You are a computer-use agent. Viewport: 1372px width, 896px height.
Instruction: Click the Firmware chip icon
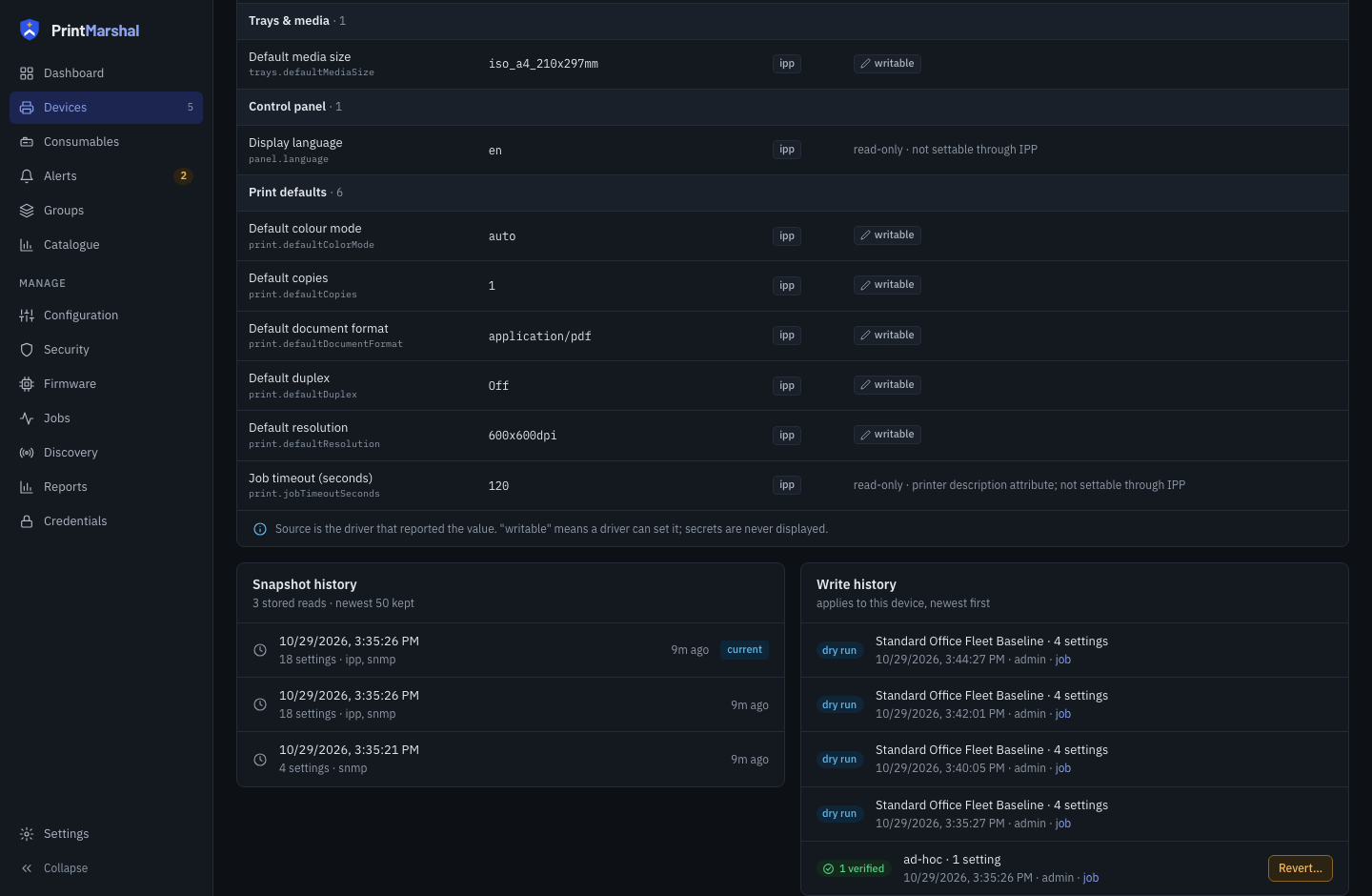click(x=27, y=384)
